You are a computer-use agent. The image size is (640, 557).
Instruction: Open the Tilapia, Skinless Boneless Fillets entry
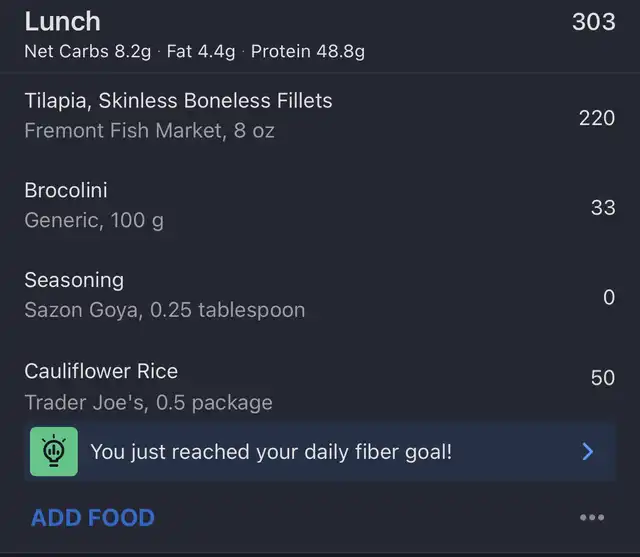pyautogui.click(x=178, y=100)
